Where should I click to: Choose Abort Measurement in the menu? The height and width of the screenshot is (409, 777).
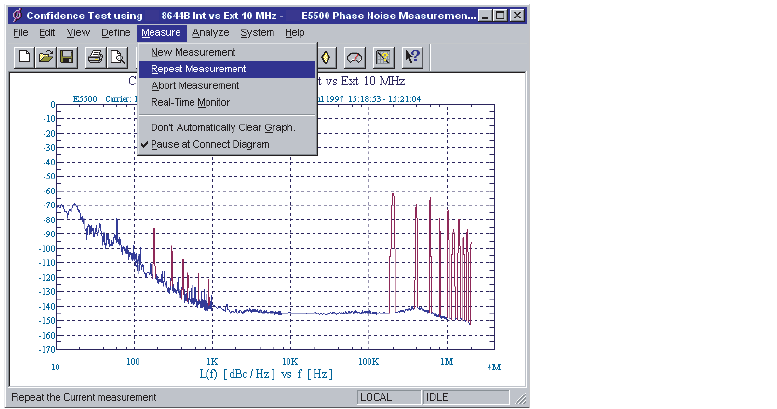pos(227,86)
